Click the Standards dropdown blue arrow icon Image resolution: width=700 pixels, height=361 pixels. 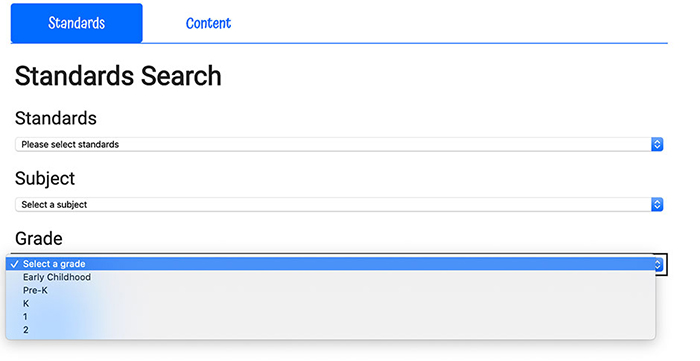pos(657,144)
